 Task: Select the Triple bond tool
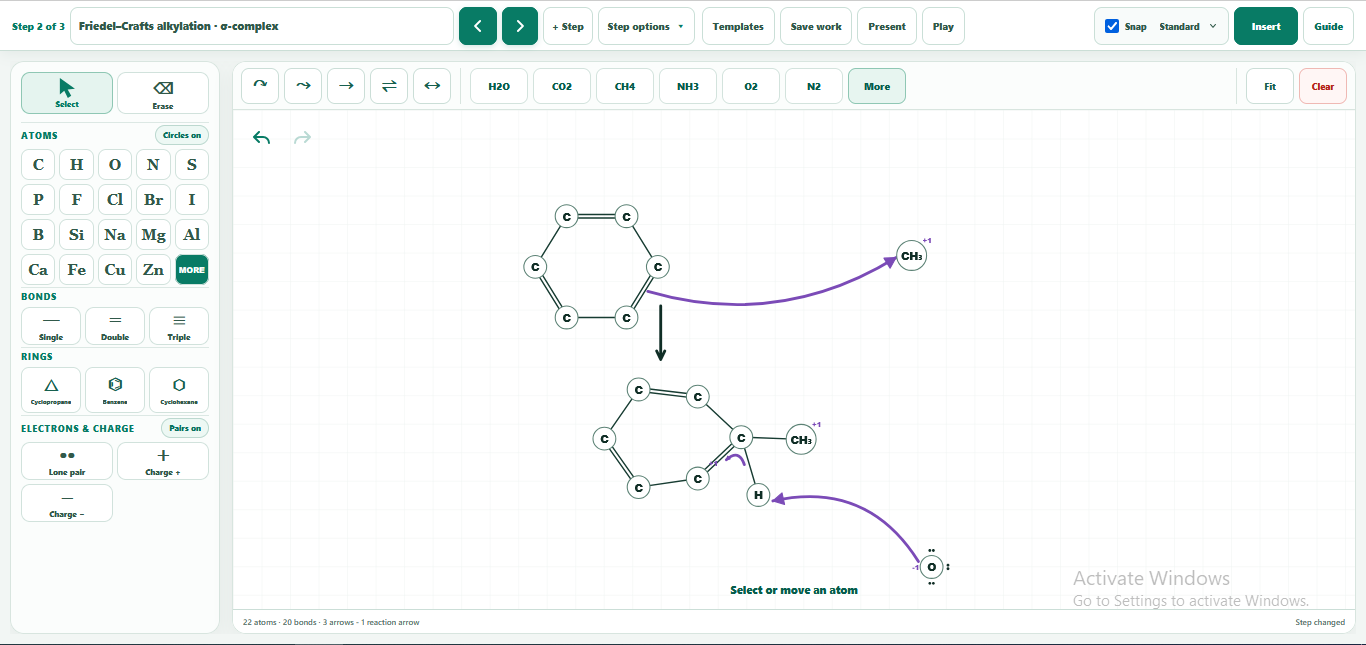tap(179, 326)
